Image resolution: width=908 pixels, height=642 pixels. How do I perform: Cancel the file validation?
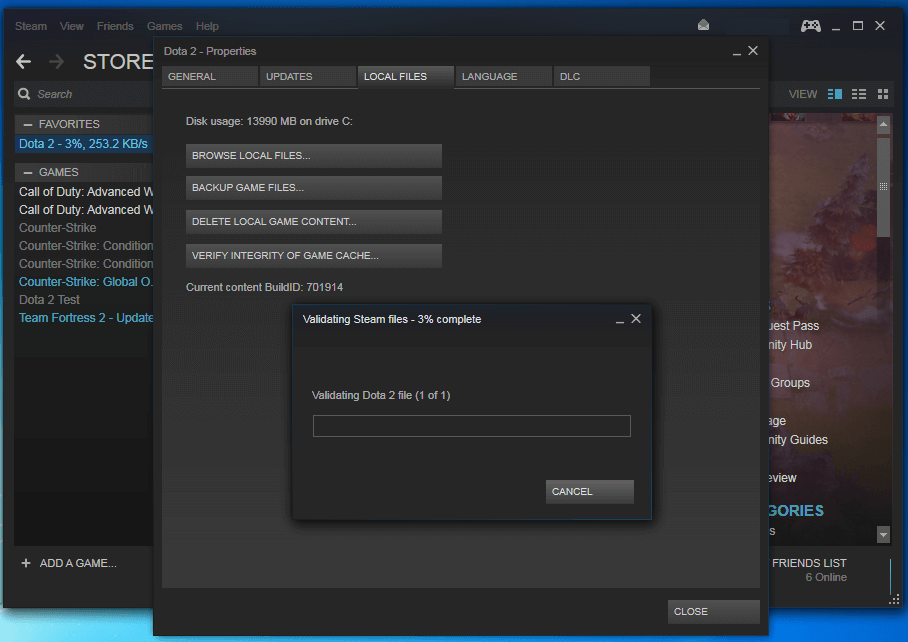pos(590,491)
